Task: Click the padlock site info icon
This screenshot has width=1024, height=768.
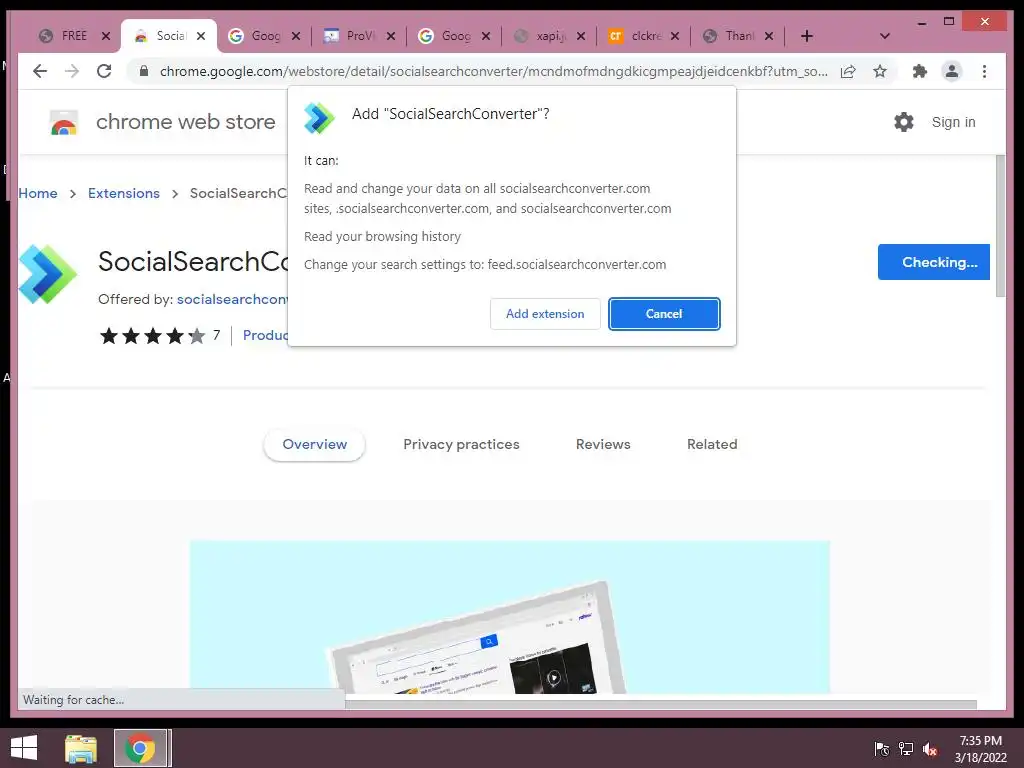Action: pos(144,71)
